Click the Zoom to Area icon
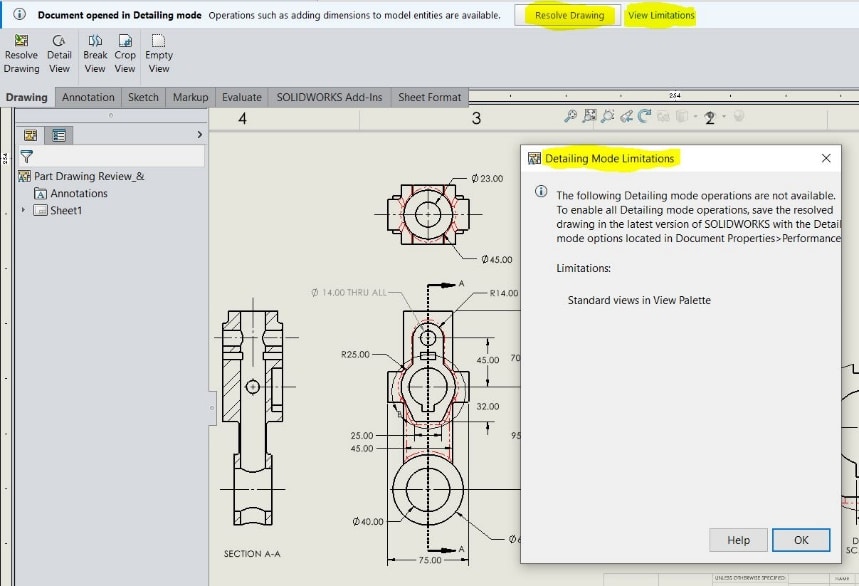 [590, 117]
